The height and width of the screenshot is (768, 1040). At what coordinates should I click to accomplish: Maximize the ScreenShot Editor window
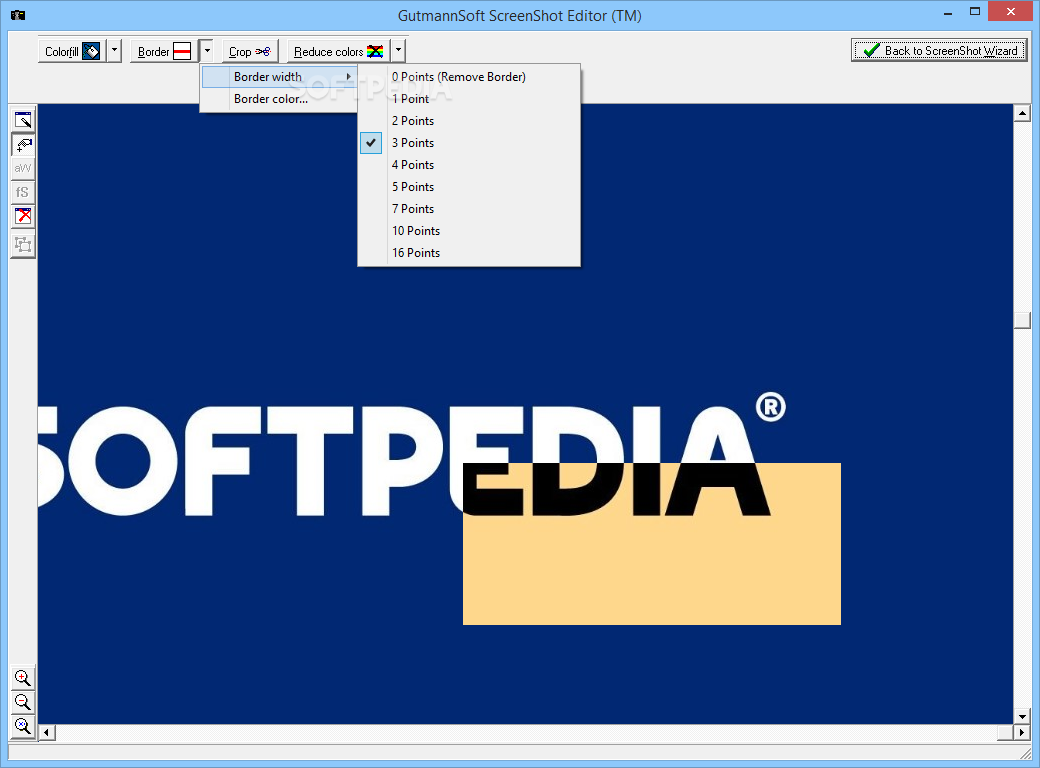(x=975, y=12)
